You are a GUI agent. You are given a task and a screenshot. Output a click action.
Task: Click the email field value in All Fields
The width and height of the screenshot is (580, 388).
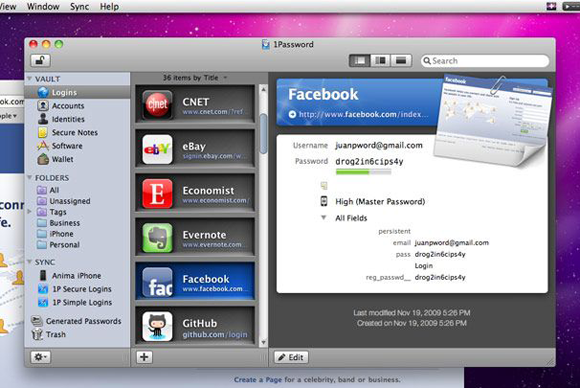452,243
